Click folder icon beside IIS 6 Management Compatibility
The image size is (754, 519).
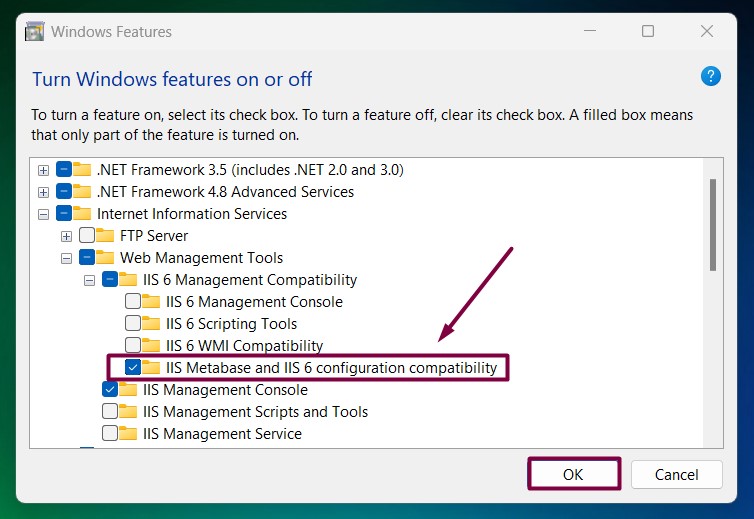tap(128, 279)
